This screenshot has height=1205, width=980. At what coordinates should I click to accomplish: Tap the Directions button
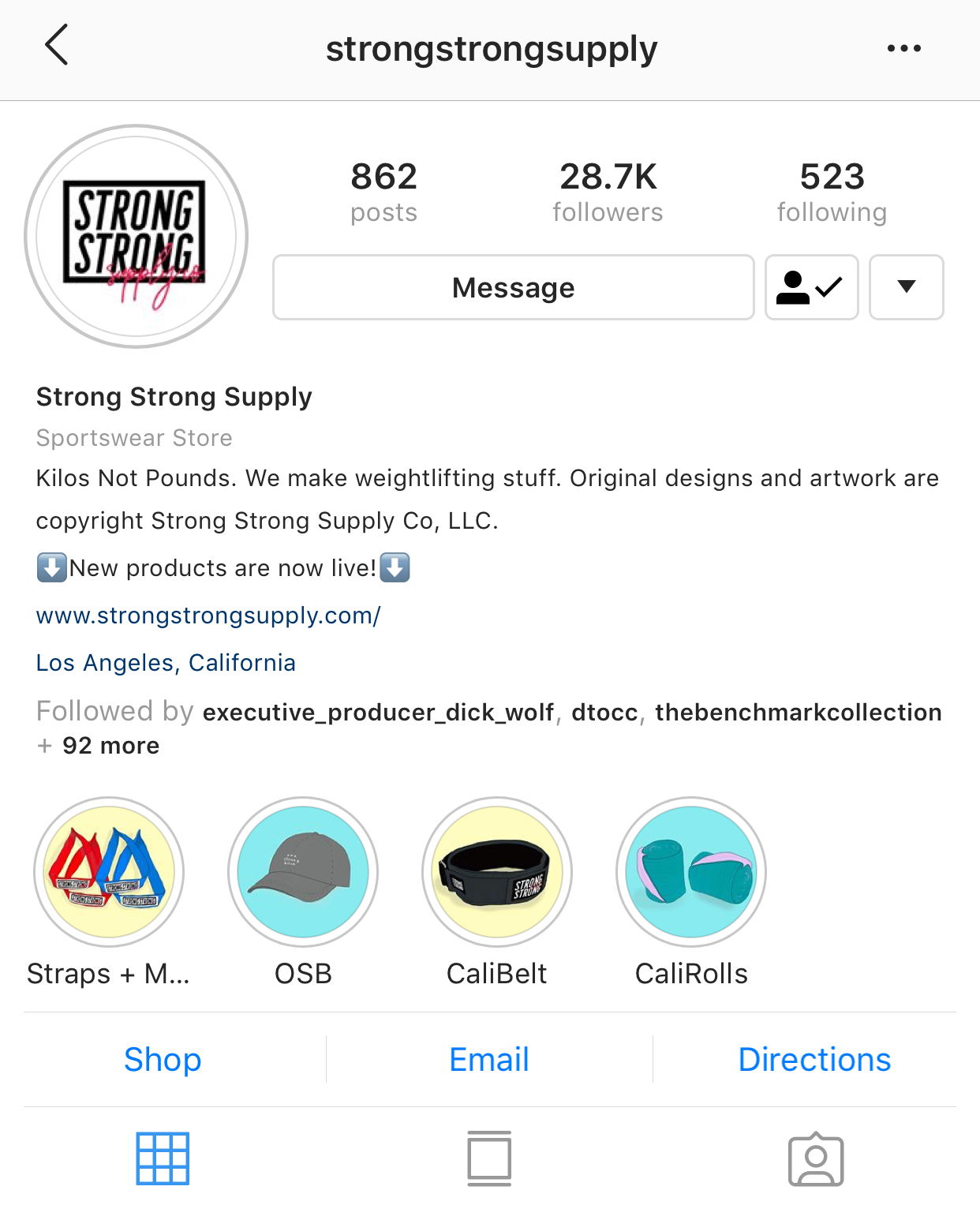coord(814,1059)
